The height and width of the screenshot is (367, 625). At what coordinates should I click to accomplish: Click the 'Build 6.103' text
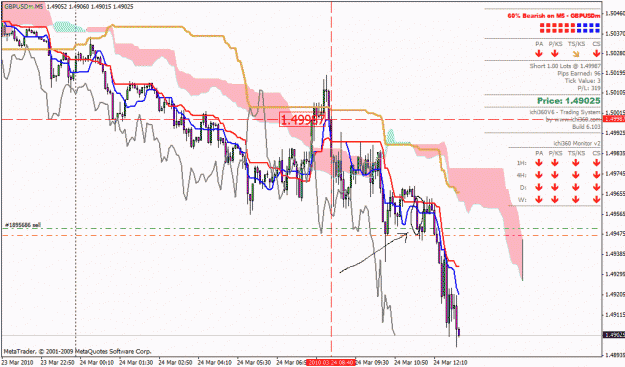pyautogui.click(x=586, y=127)
